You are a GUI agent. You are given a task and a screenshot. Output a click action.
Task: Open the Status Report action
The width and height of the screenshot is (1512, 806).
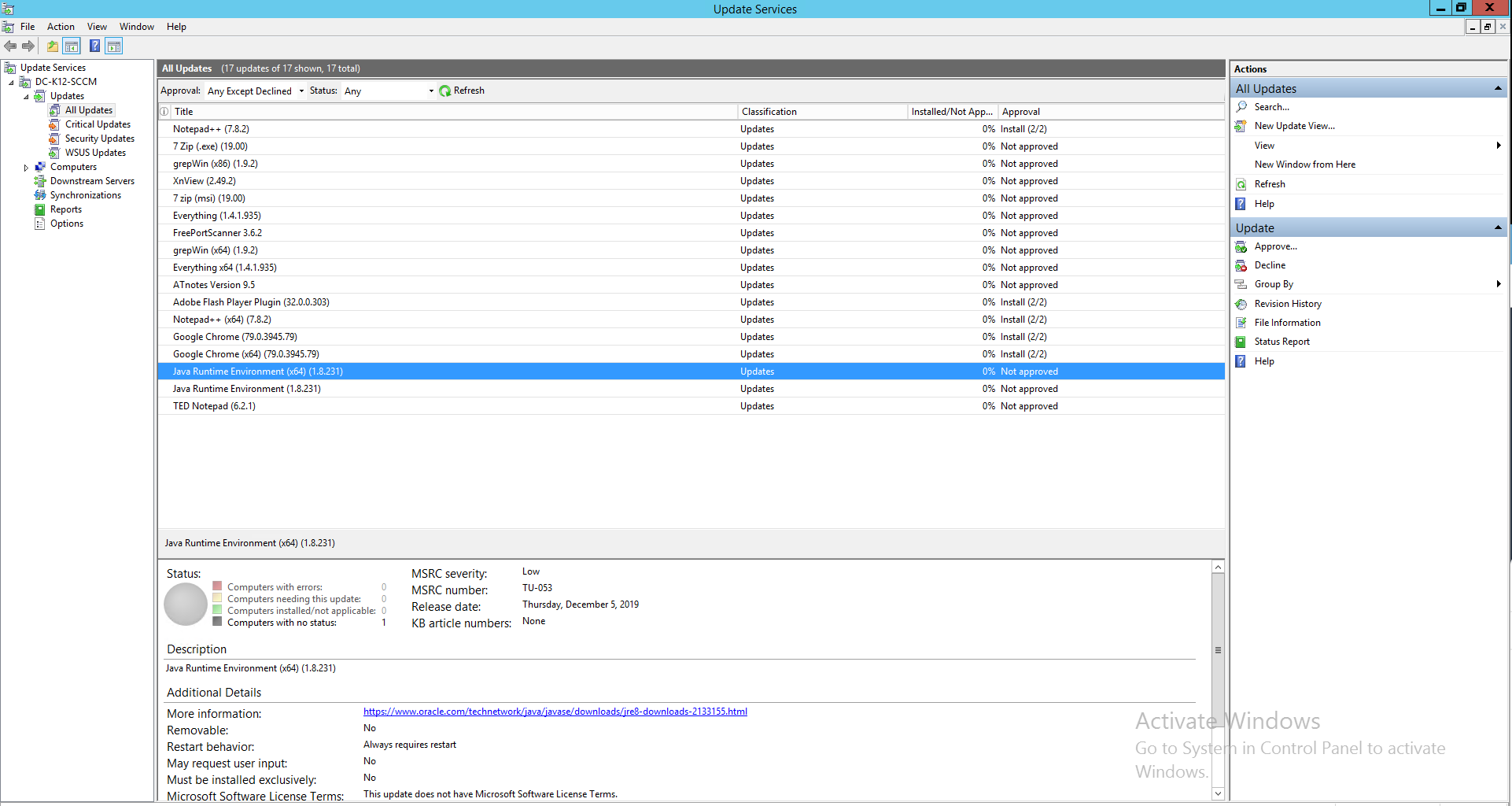(x=1282, y=341)
